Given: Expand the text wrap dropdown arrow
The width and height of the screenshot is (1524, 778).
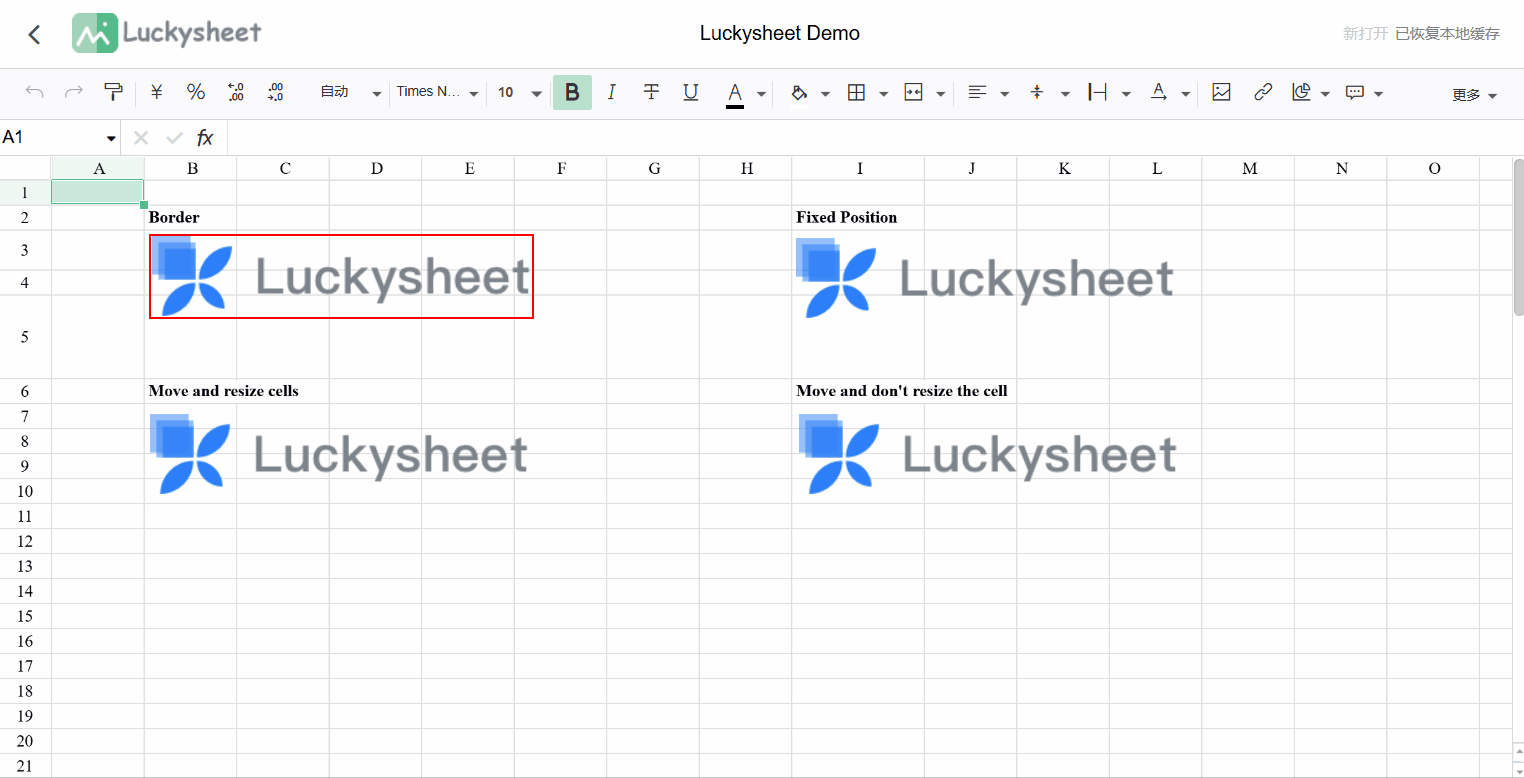Looking at the screenshot, I should point(1125,94).
